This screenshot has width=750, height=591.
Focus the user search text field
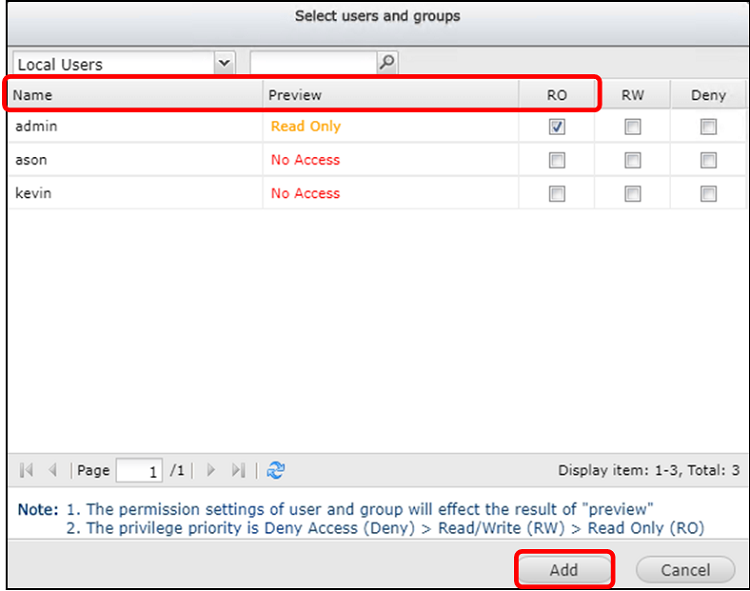click(314, 63)
